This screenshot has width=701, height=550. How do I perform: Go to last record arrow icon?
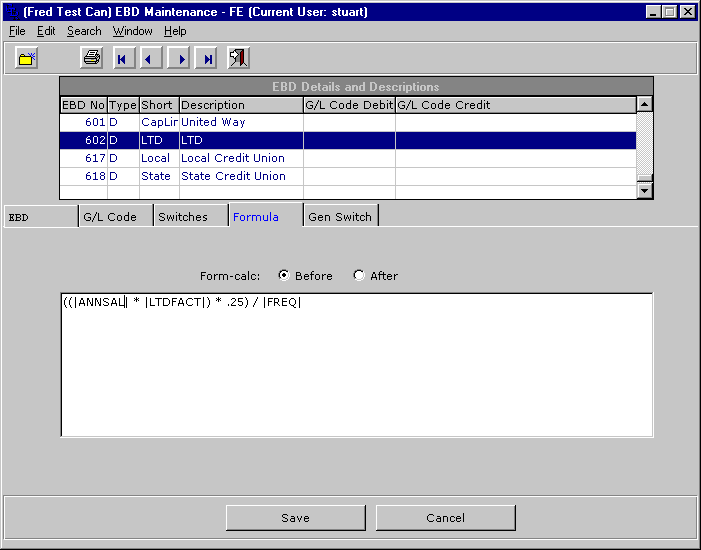point(206,58)
